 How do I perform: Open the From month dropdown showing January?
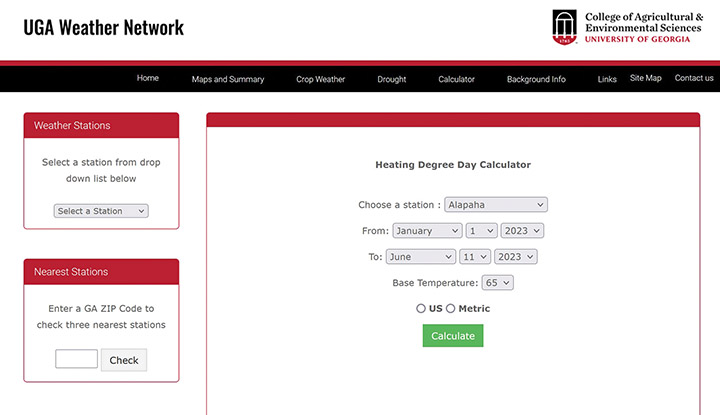[x=426, y=231]
